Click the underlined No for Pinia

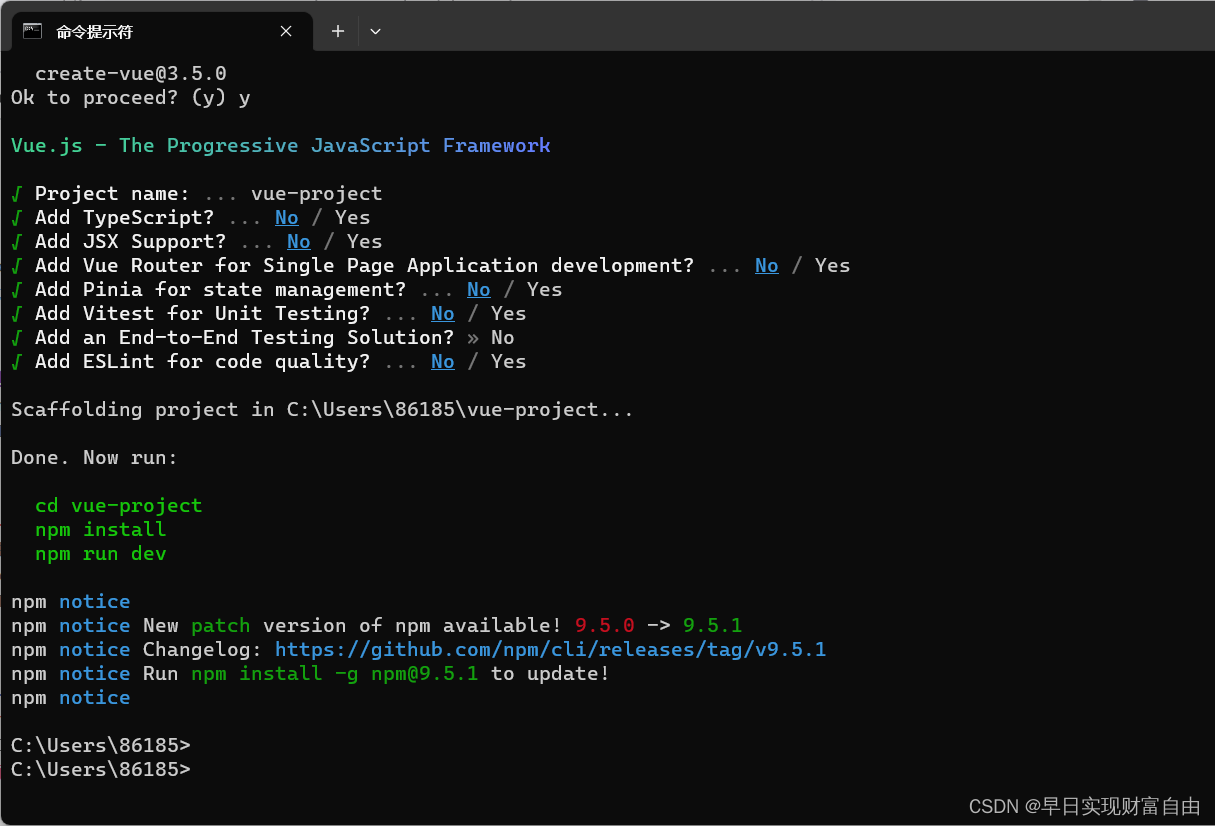coord(479,289)
